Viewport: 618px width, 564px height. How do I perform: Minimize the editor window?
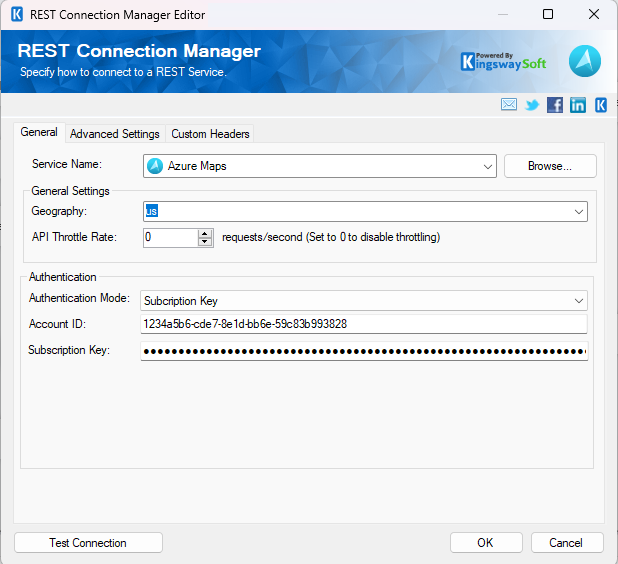[x=503, y=15]
